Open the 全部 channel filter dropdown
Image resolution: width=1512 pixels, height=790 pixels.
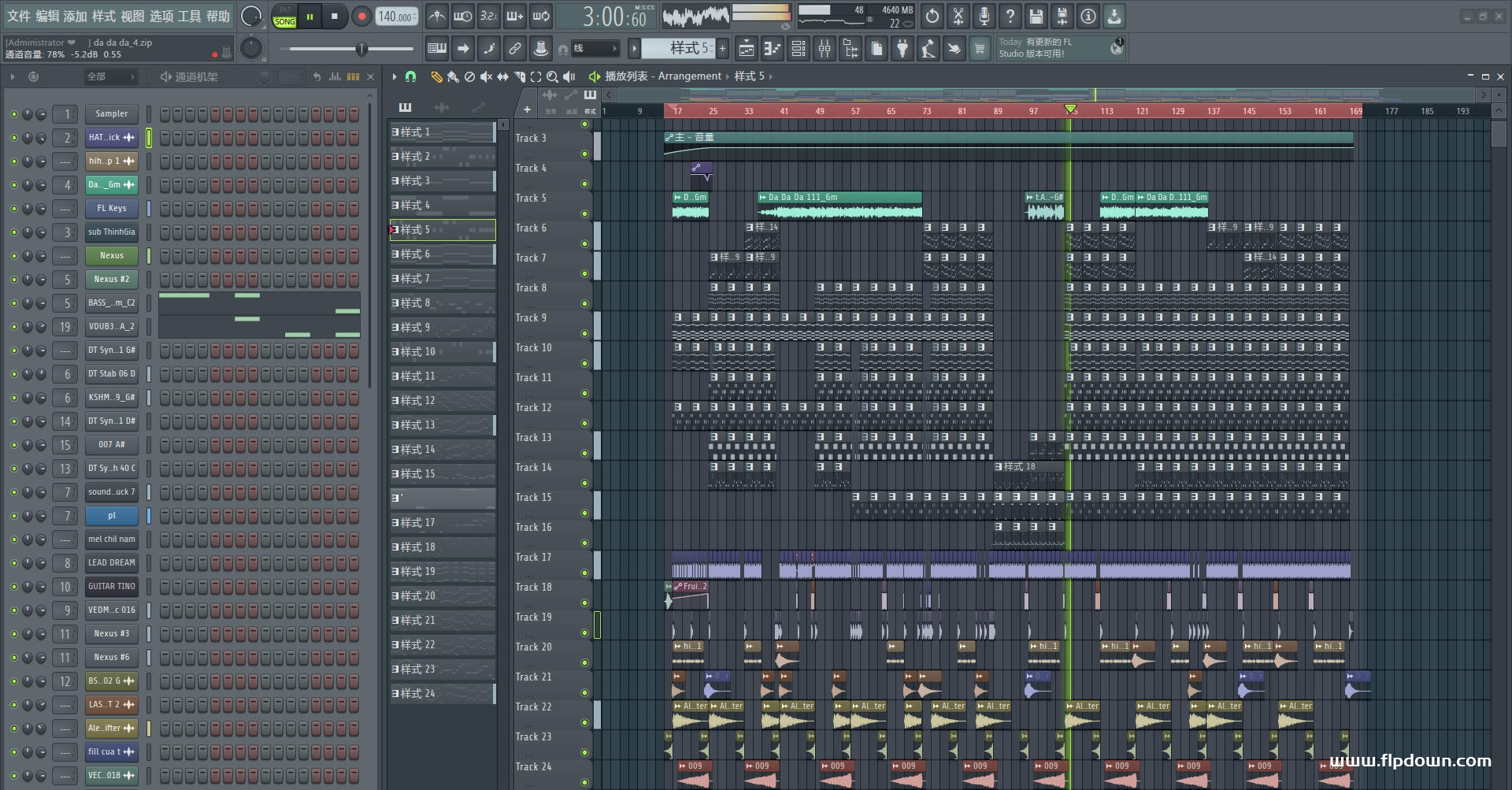(110, 76)
